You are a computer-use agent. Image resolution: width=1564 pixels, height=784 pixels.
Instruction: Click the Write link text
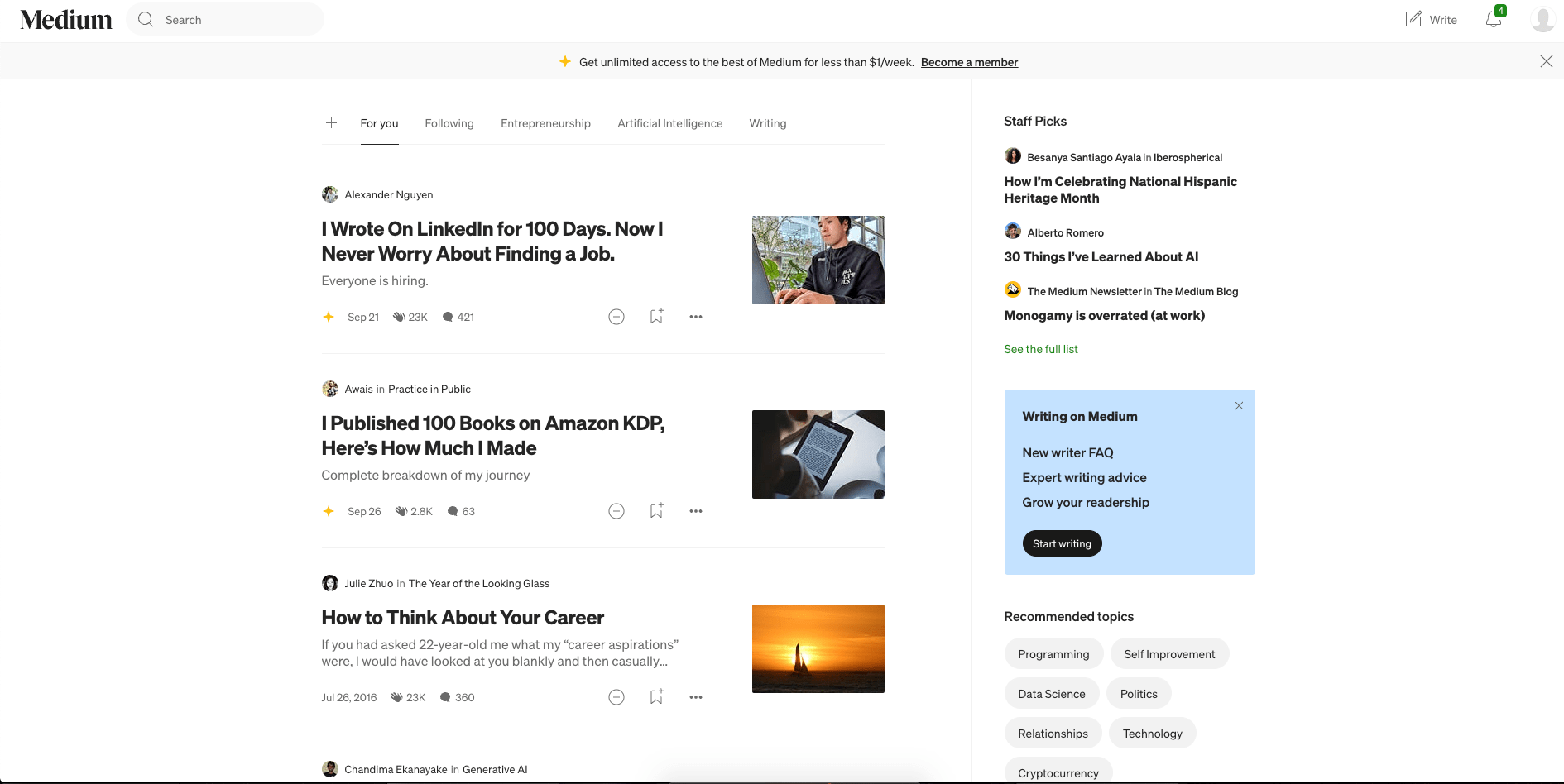(1443, 20)
